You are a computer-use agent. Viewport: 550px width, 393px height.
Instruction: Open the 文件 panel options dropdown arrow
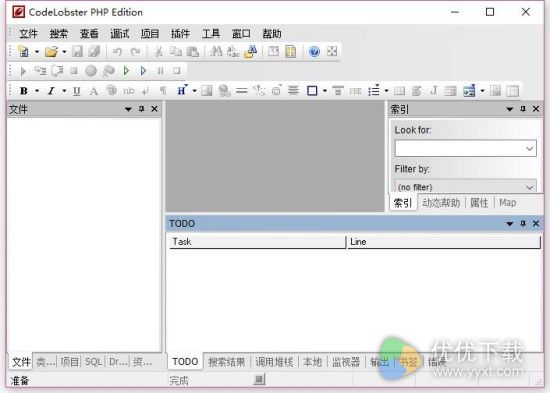(x=128, y=109)
